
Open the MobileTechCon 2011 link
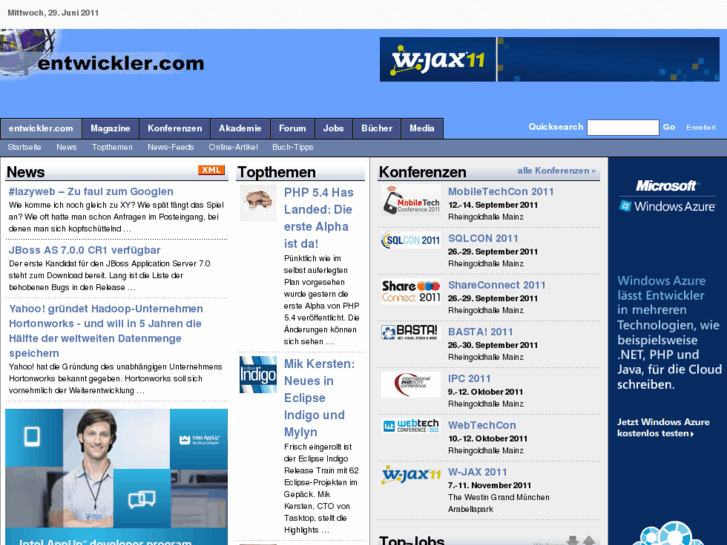pyautogui.click(x=501, y=192)
